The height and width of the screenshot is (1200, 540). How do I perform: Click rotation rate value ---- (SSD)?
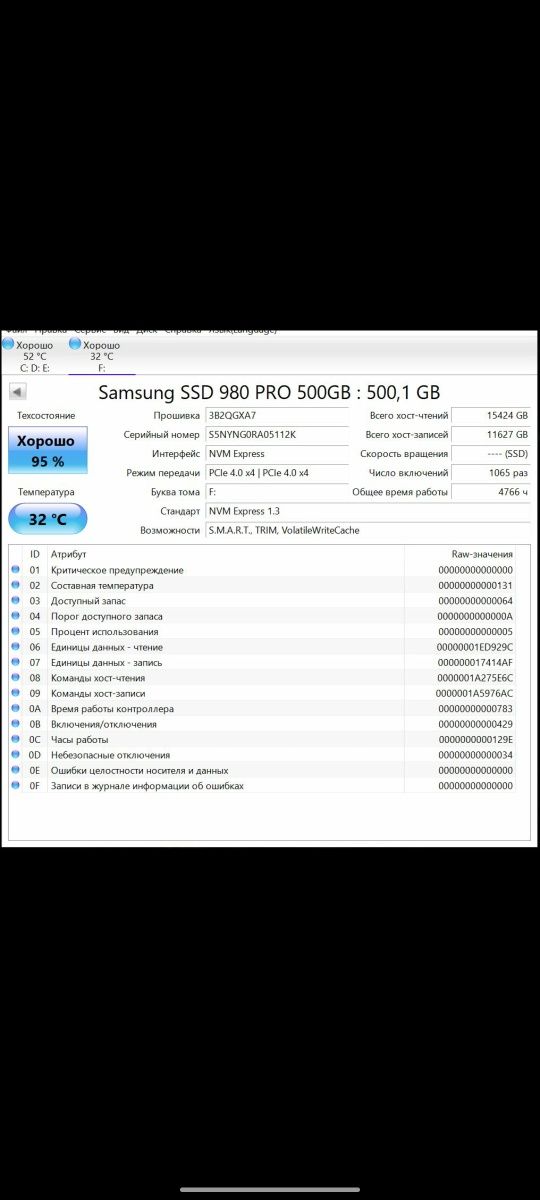491,454
